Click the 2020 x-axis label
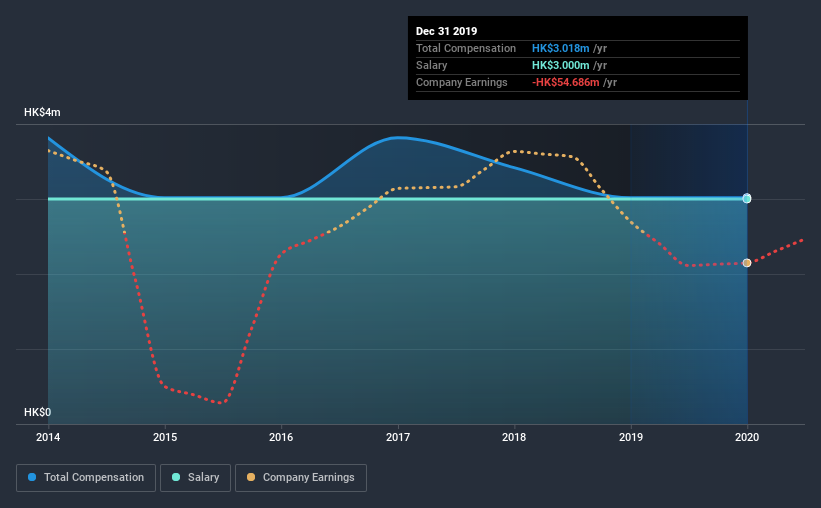 (x=747, y=437)
